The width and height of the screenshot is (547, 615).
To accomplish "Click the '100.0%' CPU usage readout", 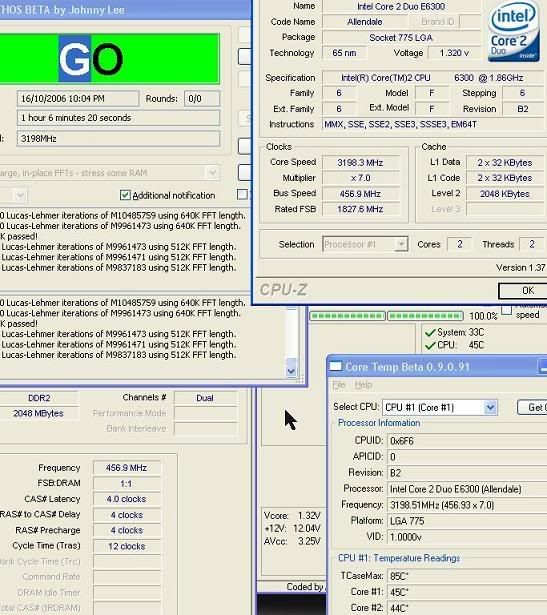I will click(483, 316).
